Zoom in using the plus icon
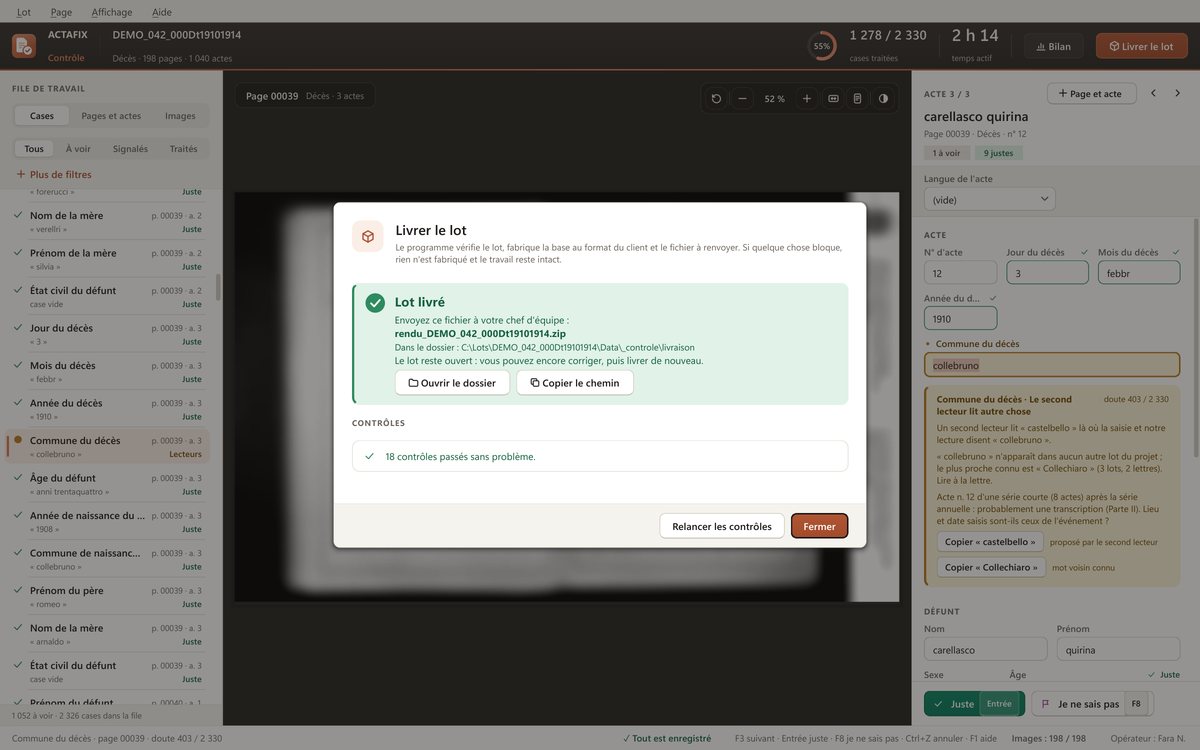The image size is (1200, 750). click(x=807, y=99)
